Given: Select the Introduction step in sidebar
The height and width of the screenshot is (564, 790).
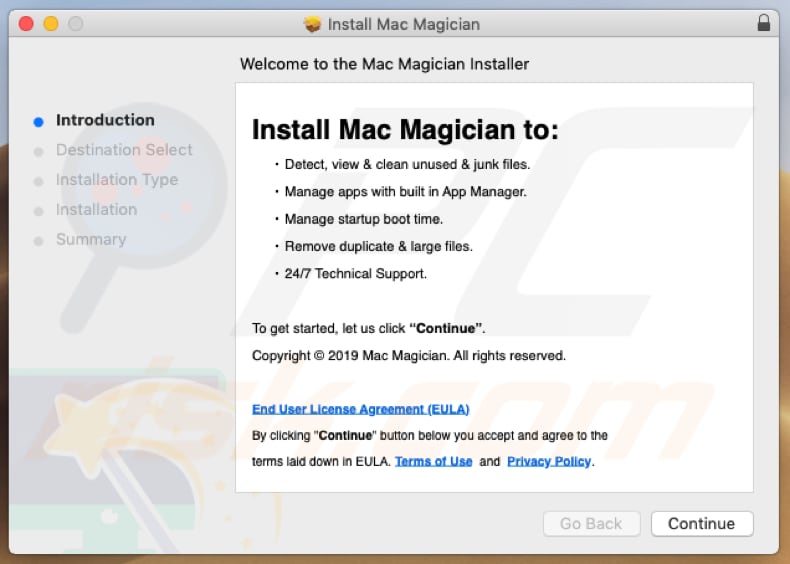Looking at the screenshot, I should pos(105,120).
